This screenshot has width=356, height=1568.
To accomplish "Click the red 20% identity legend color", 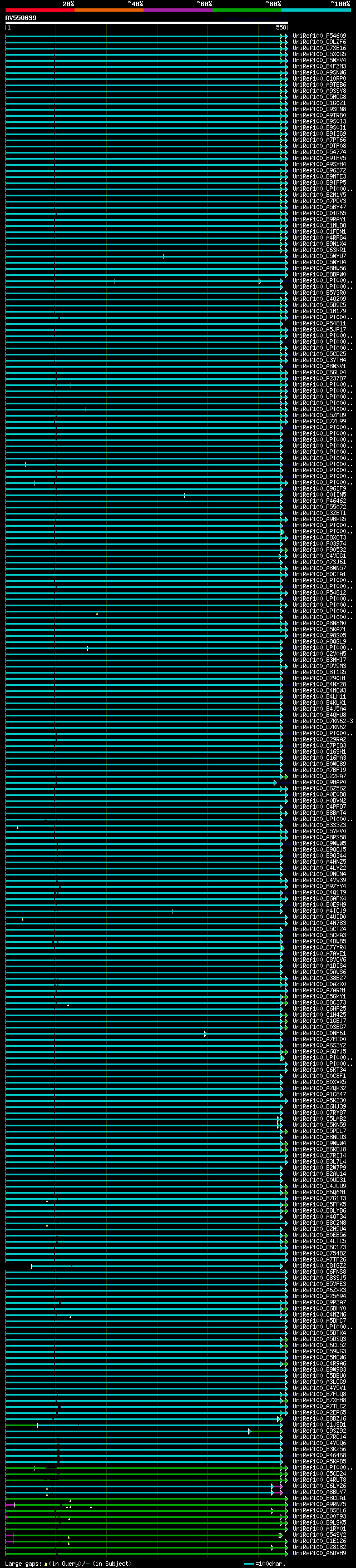I will coord(39,10).
